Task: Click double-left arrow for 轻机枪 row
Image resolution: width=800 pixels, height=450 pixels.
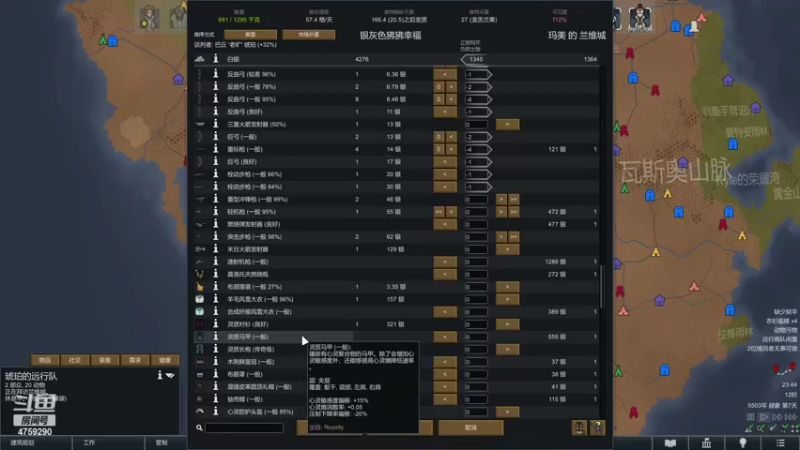Action: pos(439,212)
